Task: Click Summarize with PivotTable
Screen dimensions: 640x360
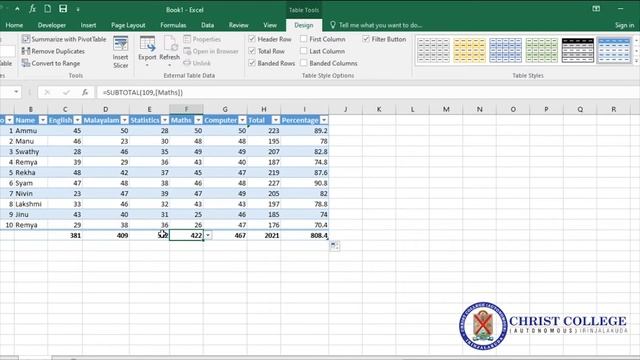Action: pyautogui.click(x=64, y=39)
